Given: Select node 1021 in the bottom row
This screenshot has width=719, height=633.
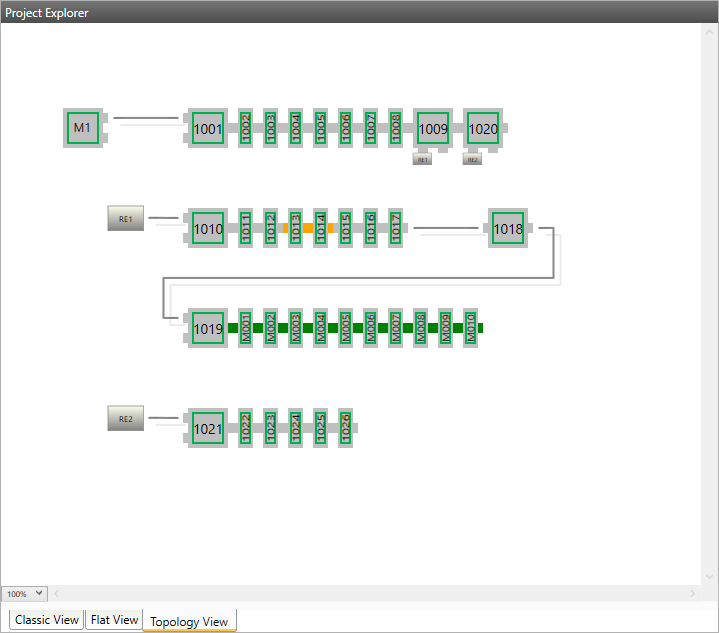Looking at the screenshot, I should [208, 428].
